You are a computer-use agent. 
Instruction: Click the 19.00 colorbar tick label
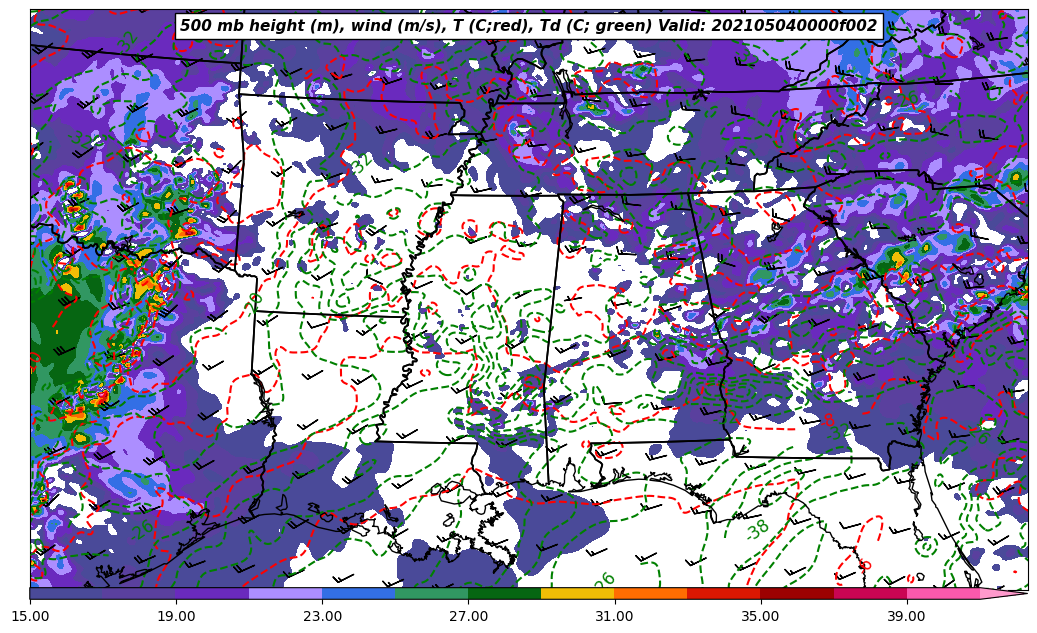[x=176, y=616]
